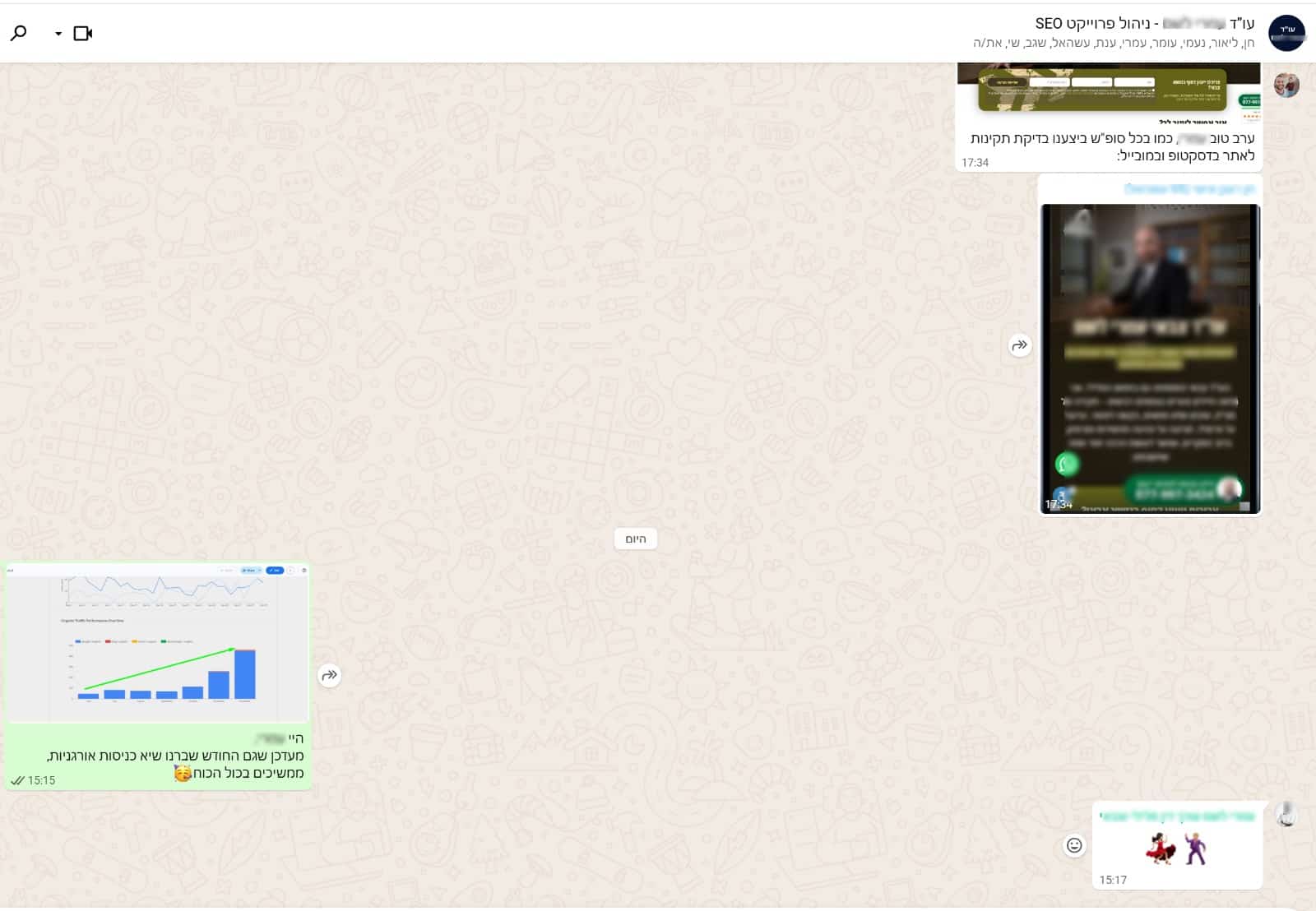Expand the call options dropdown arrow
Screen dimensions: 1316x911
click(x=58, y=34)
